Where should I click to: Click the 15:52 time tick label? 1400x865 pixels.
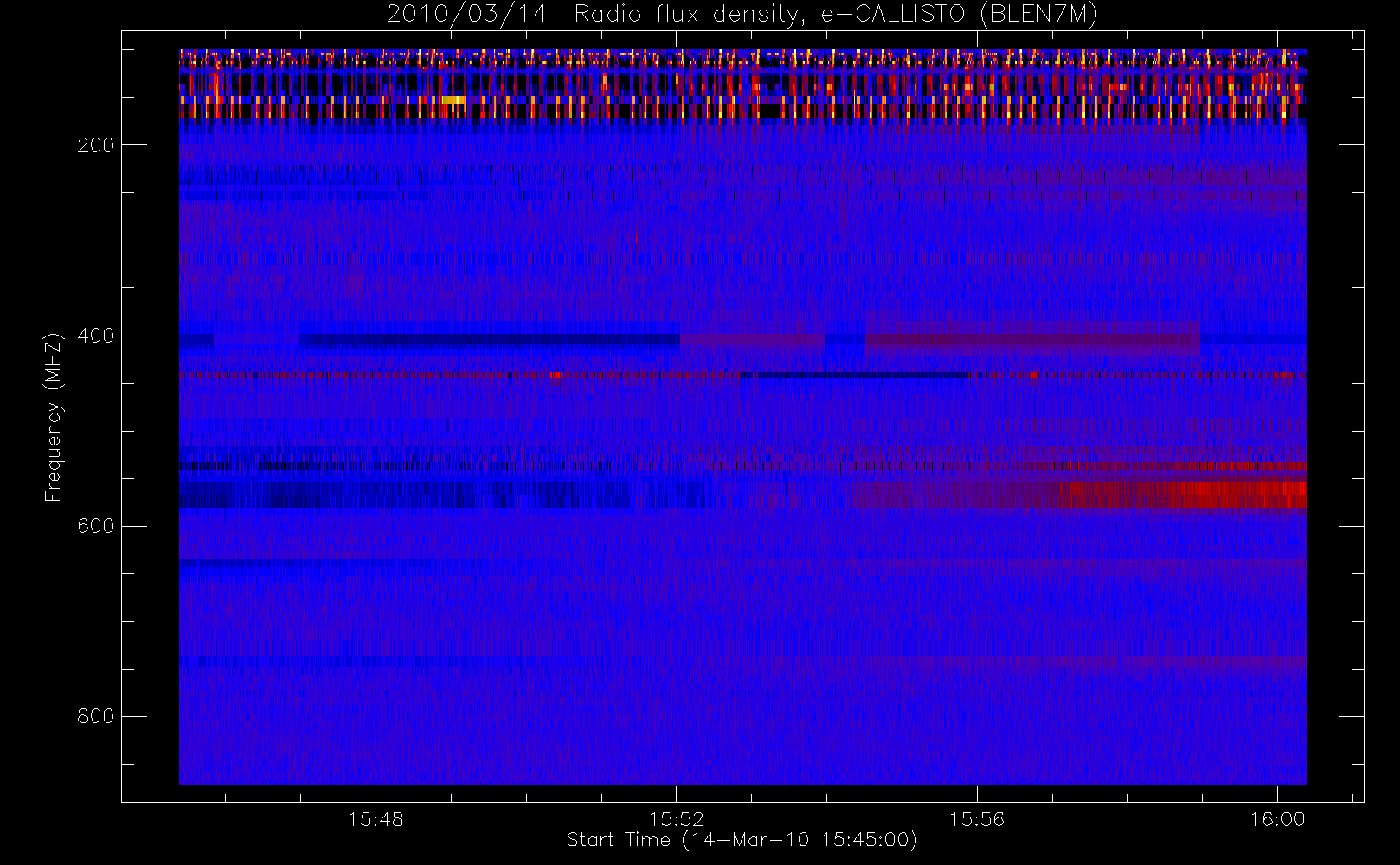click(x=677, y=819)
